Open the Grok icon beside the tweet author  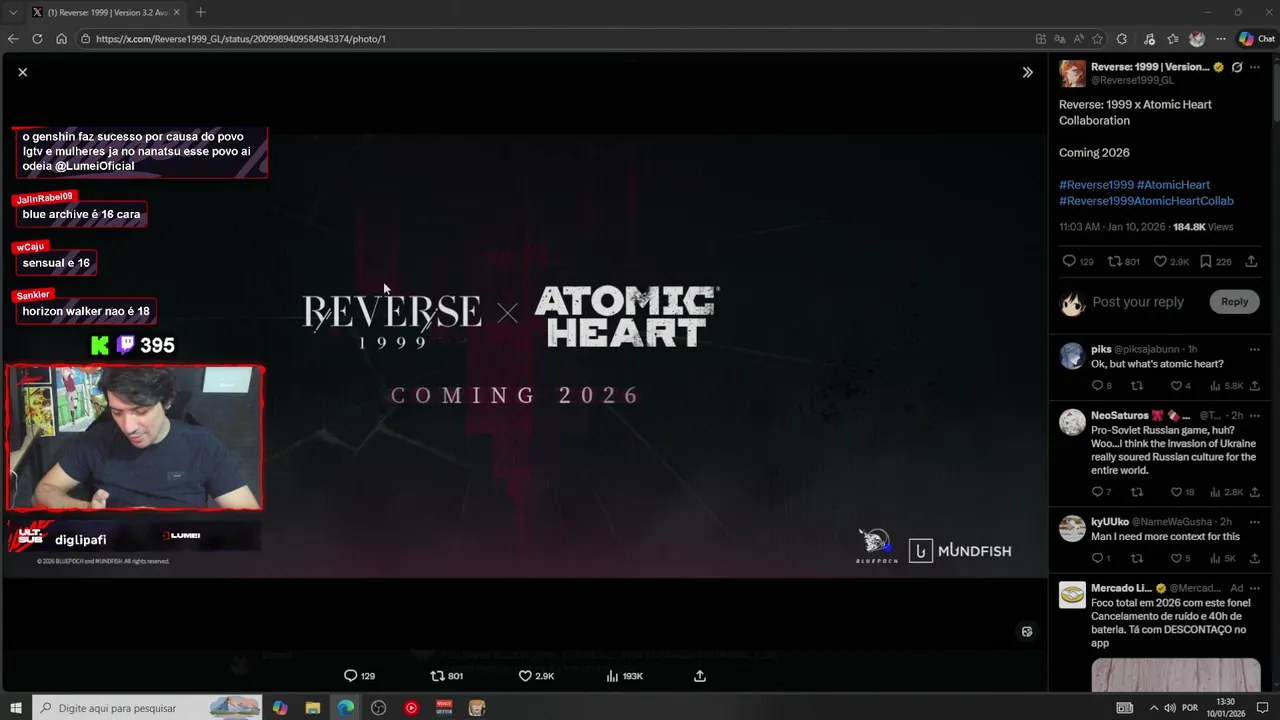coord(1237,67)
